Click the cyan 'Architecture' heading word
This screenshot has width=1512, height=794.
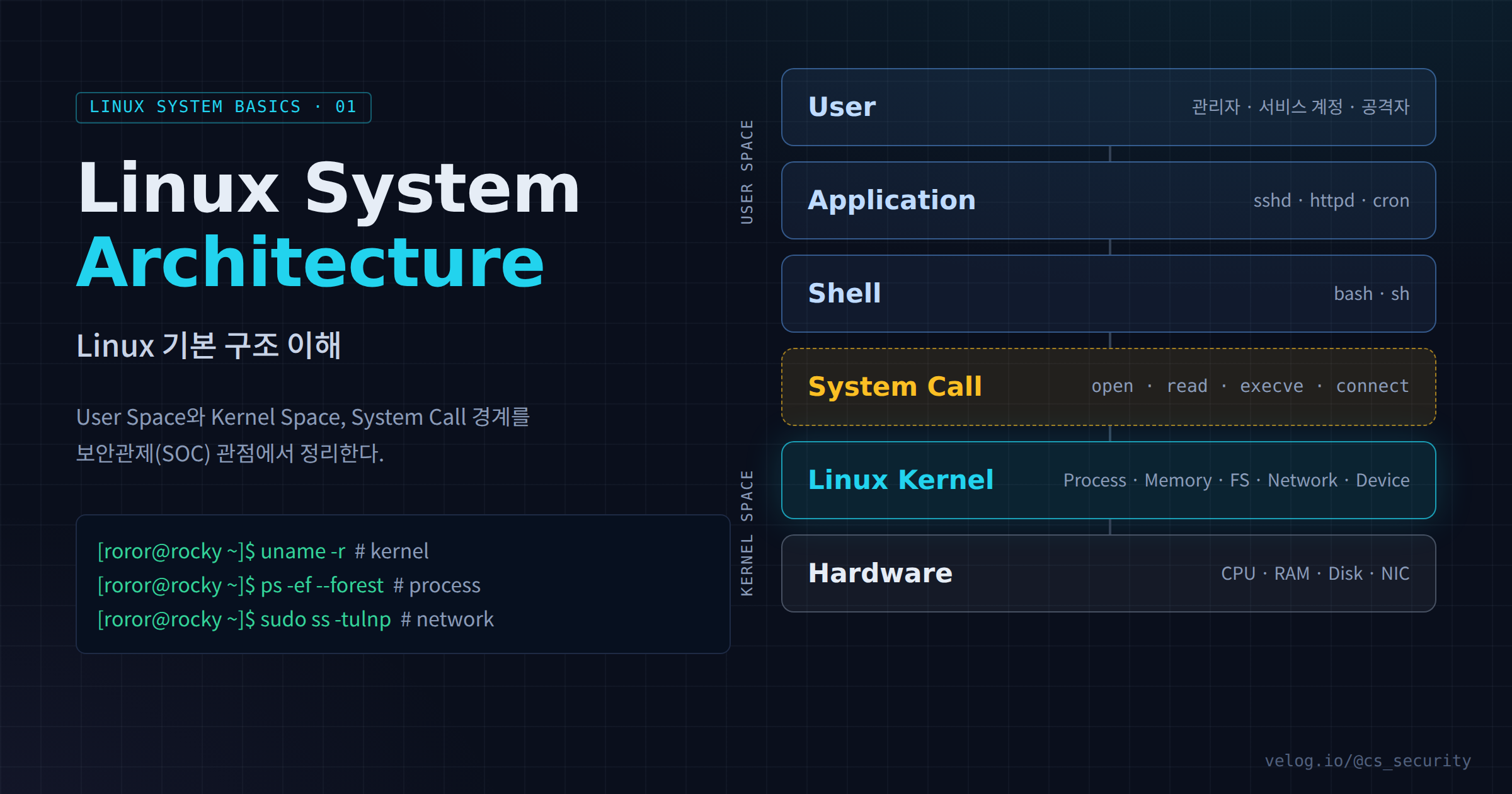[x=311, y=262]
